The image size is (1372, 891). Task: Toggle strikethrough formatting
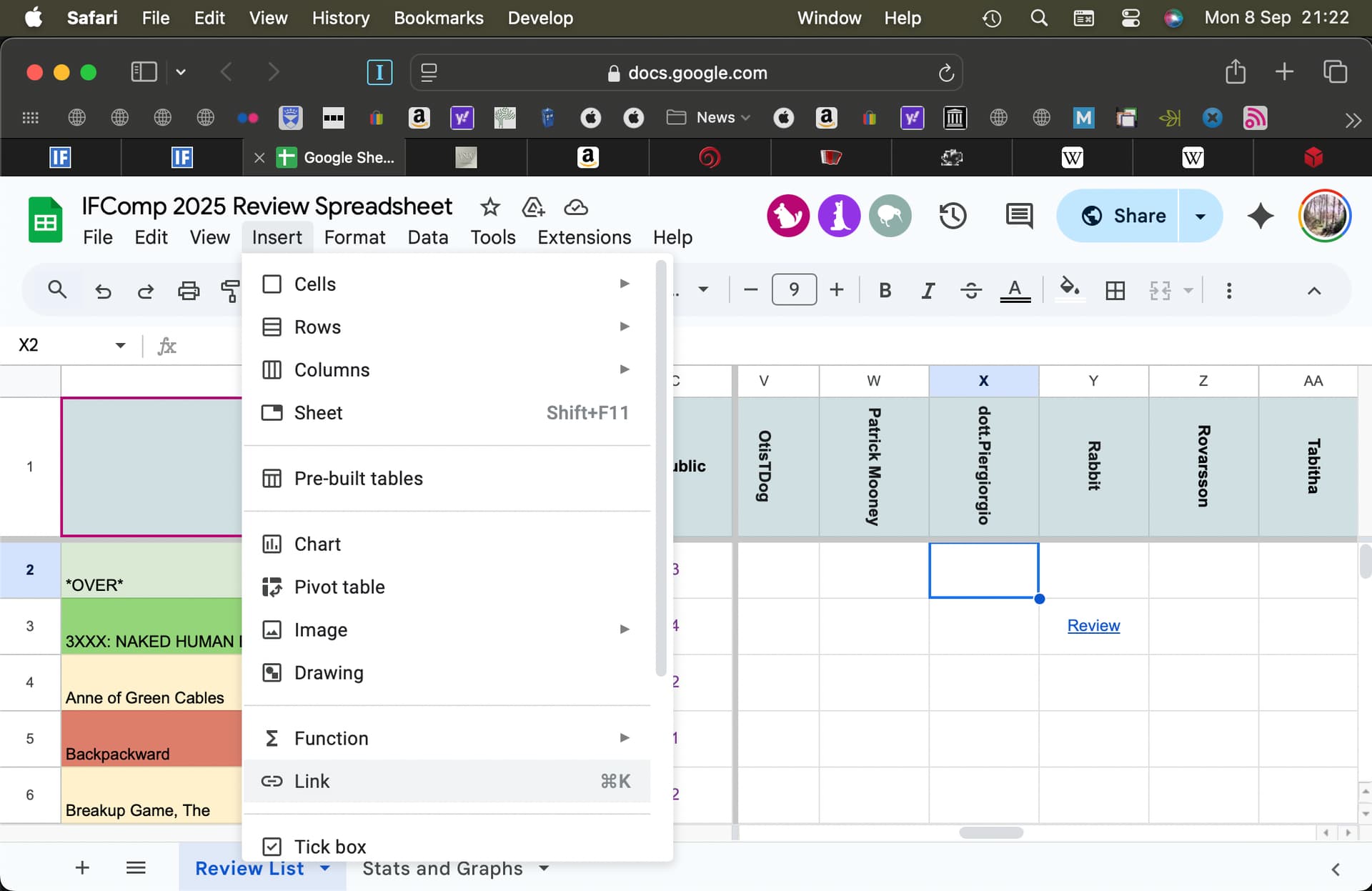[970, 290]
